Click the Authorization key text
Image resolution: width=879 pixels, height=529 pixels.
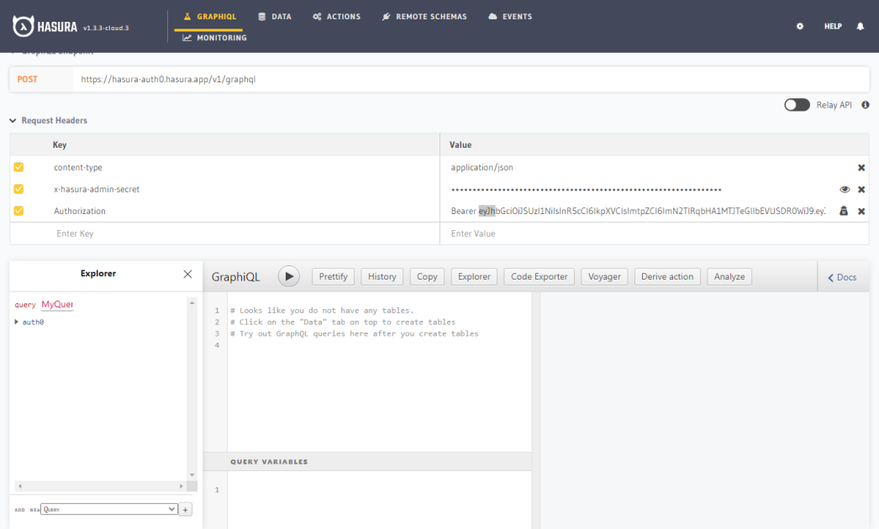(x=80, y=211)
